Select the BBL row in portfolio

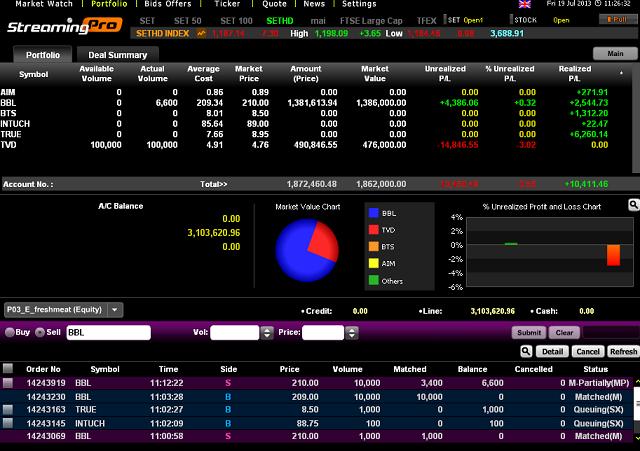point(316,103)
